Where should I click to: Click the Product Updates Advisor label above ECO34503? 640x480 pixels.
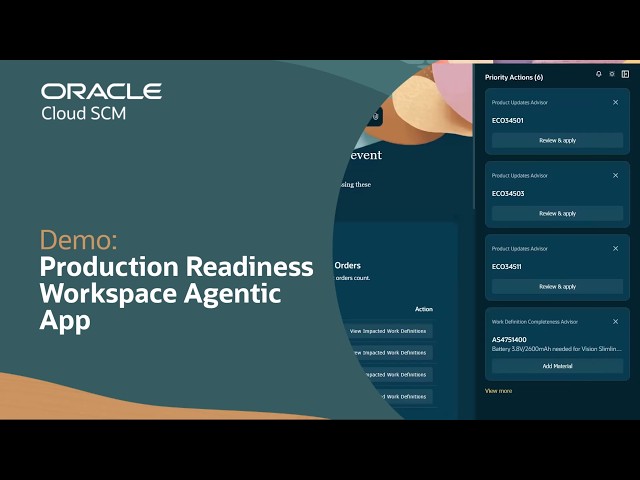coord(520,176)
